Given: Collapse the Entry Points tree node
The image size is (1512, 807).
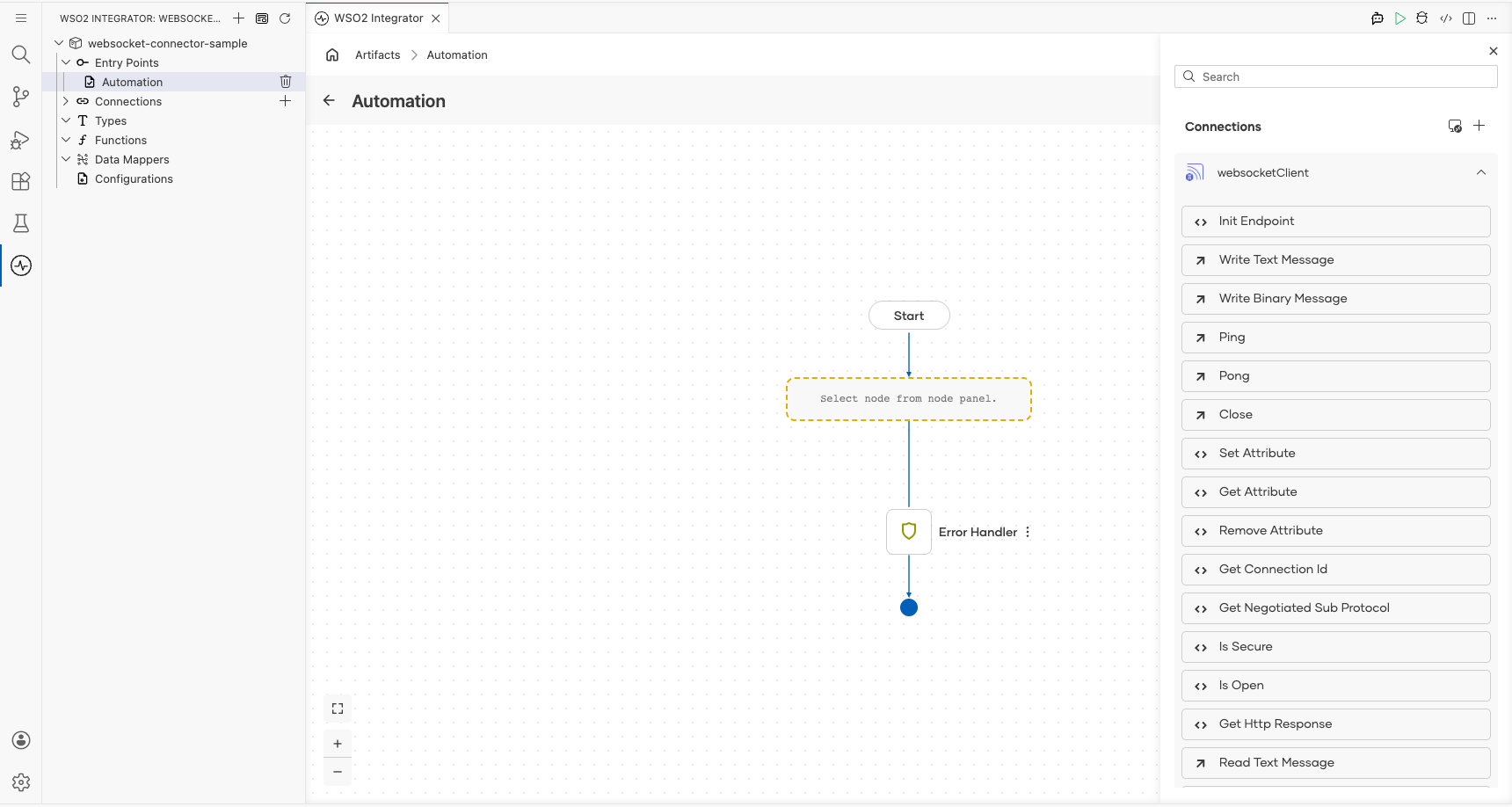Looking at the screenshot, I should pyautogui.click(x=66, y=62).
